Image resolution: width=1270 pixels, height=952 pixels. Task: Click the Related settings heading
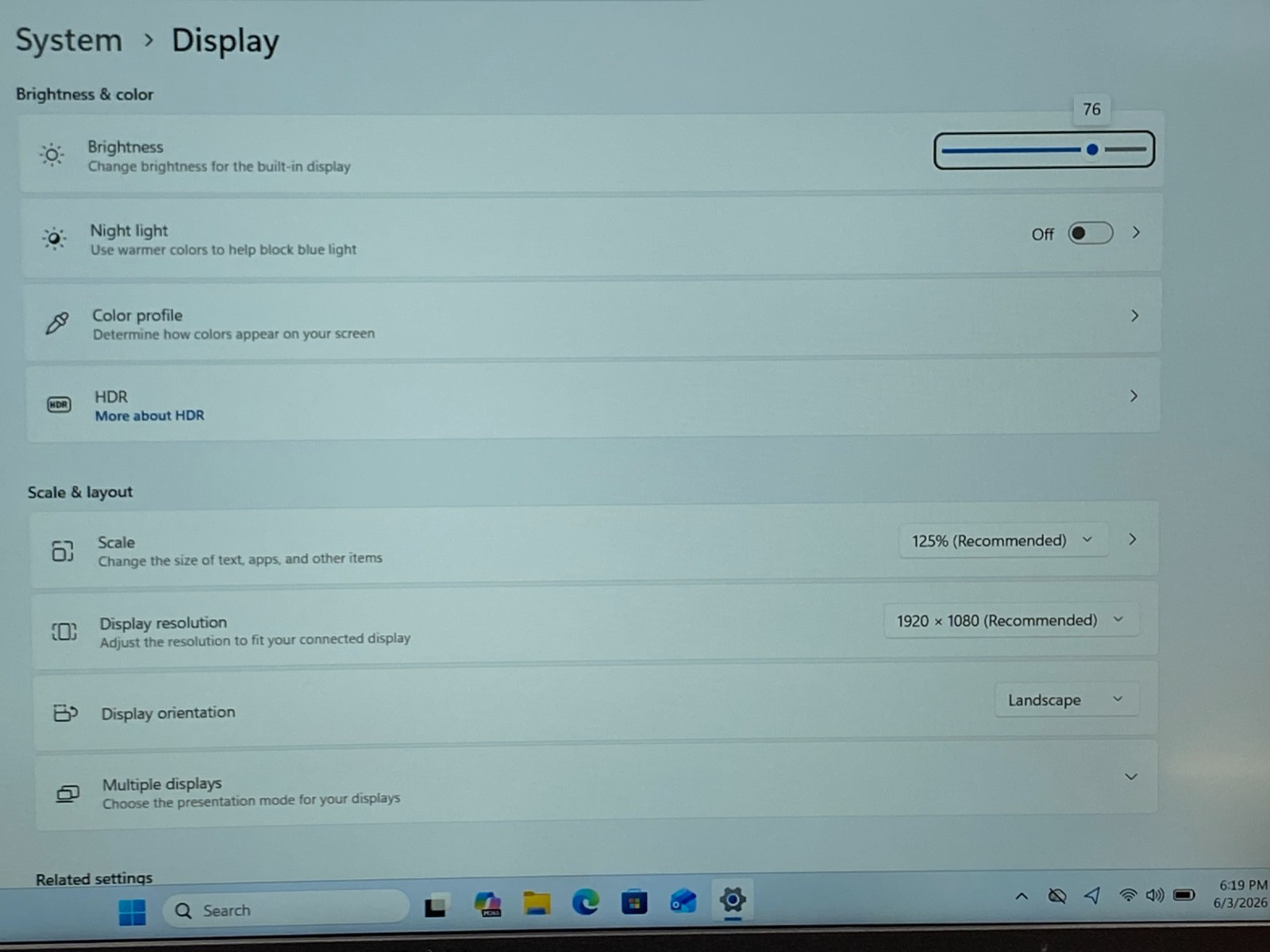(94, 878)
